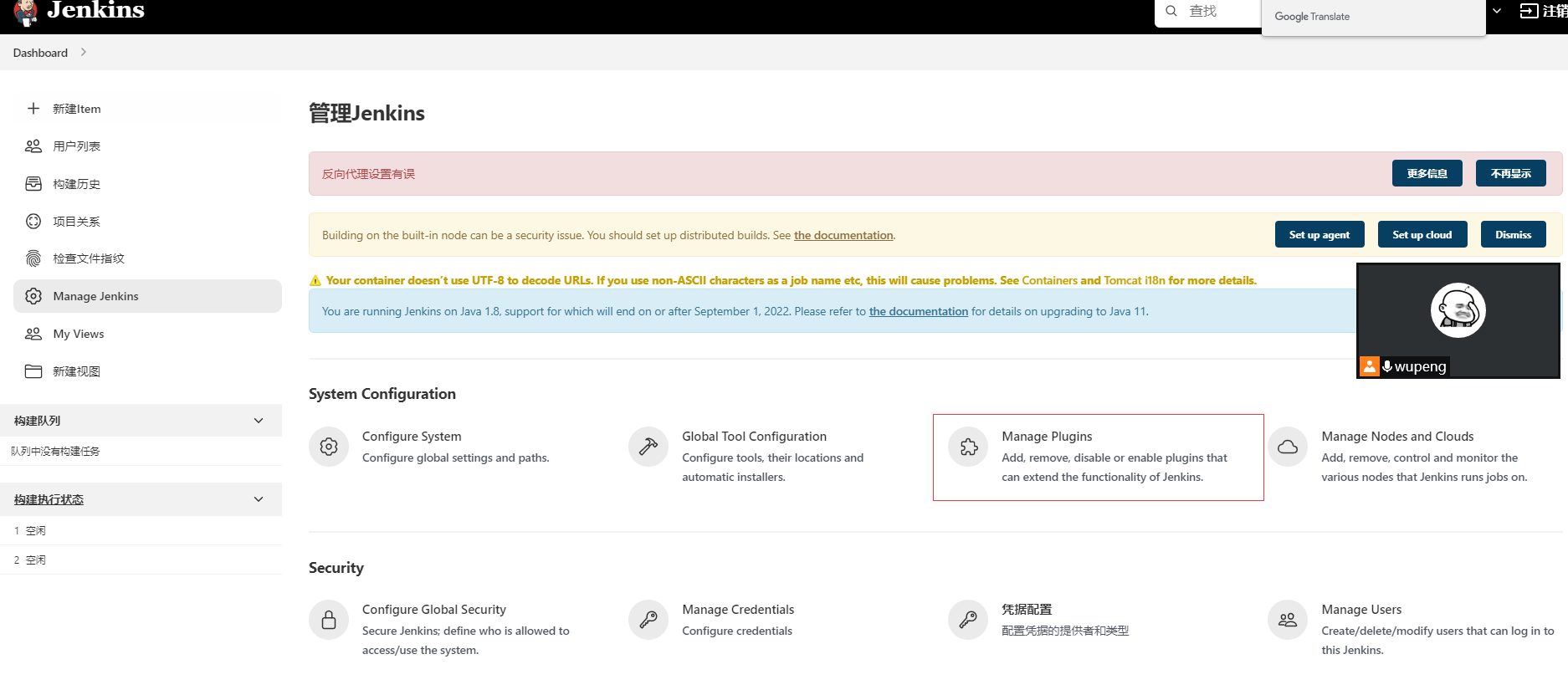Screen dimensions: 1568x690
Task: Click the users icon beside 用户列表
Action: point(33,146)
